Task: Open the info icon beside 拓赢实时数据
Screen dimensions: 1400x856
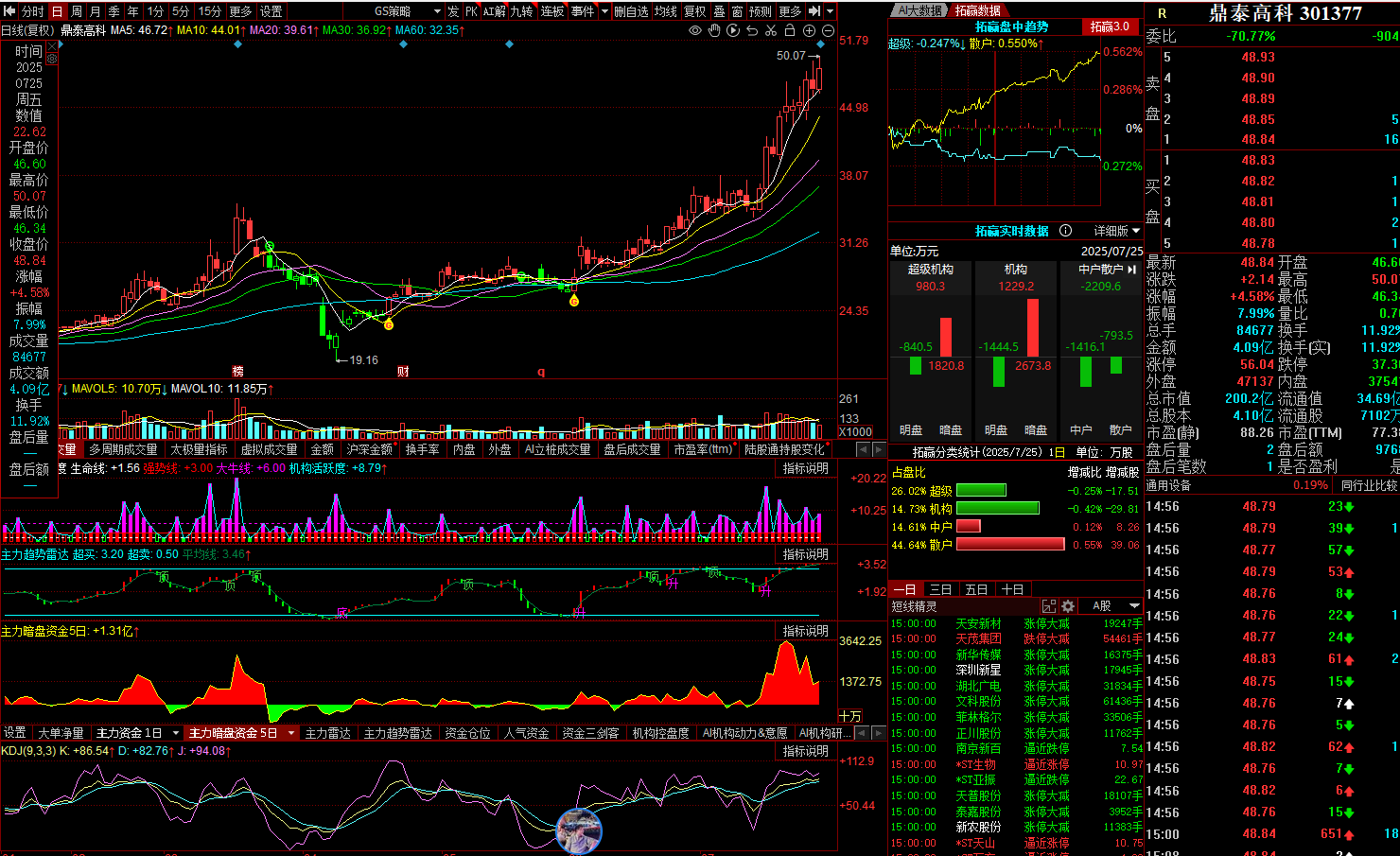Action: pyautogui.click(x=1065, y=231)
